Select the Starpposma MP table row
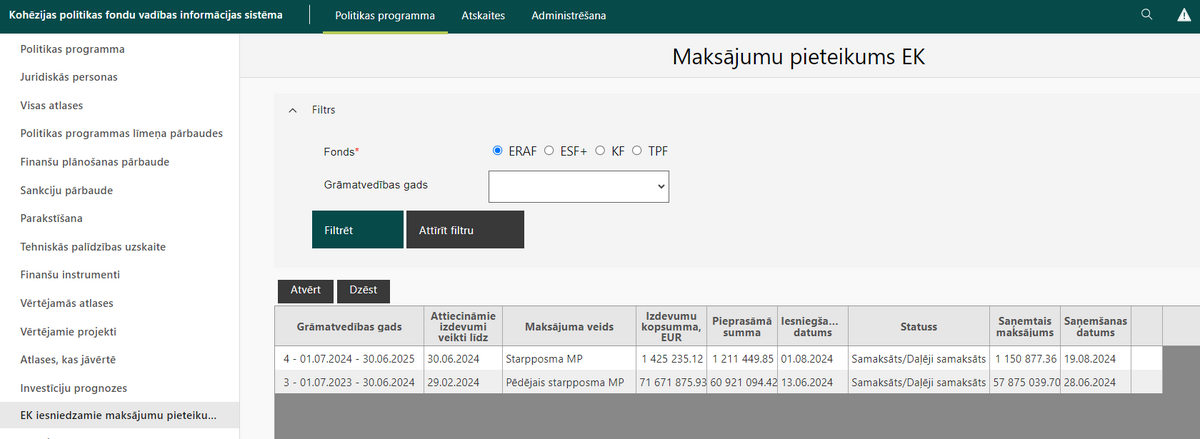1200x439 pixels. 719,358
